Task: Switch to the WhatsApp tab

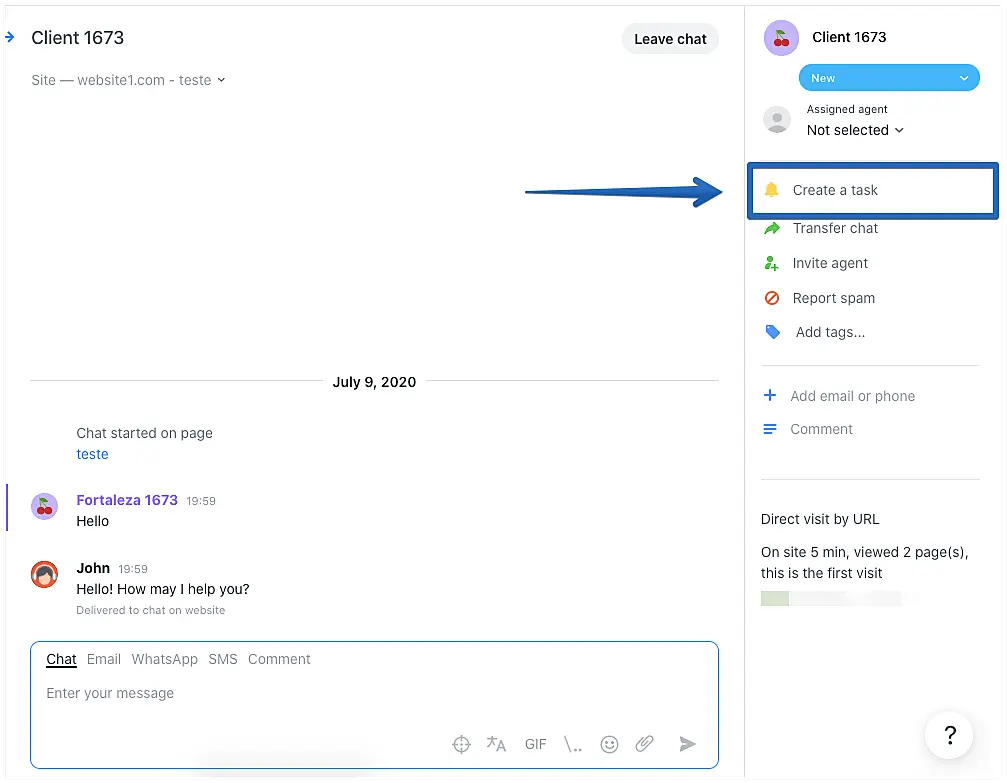Action: coord(165,659)
